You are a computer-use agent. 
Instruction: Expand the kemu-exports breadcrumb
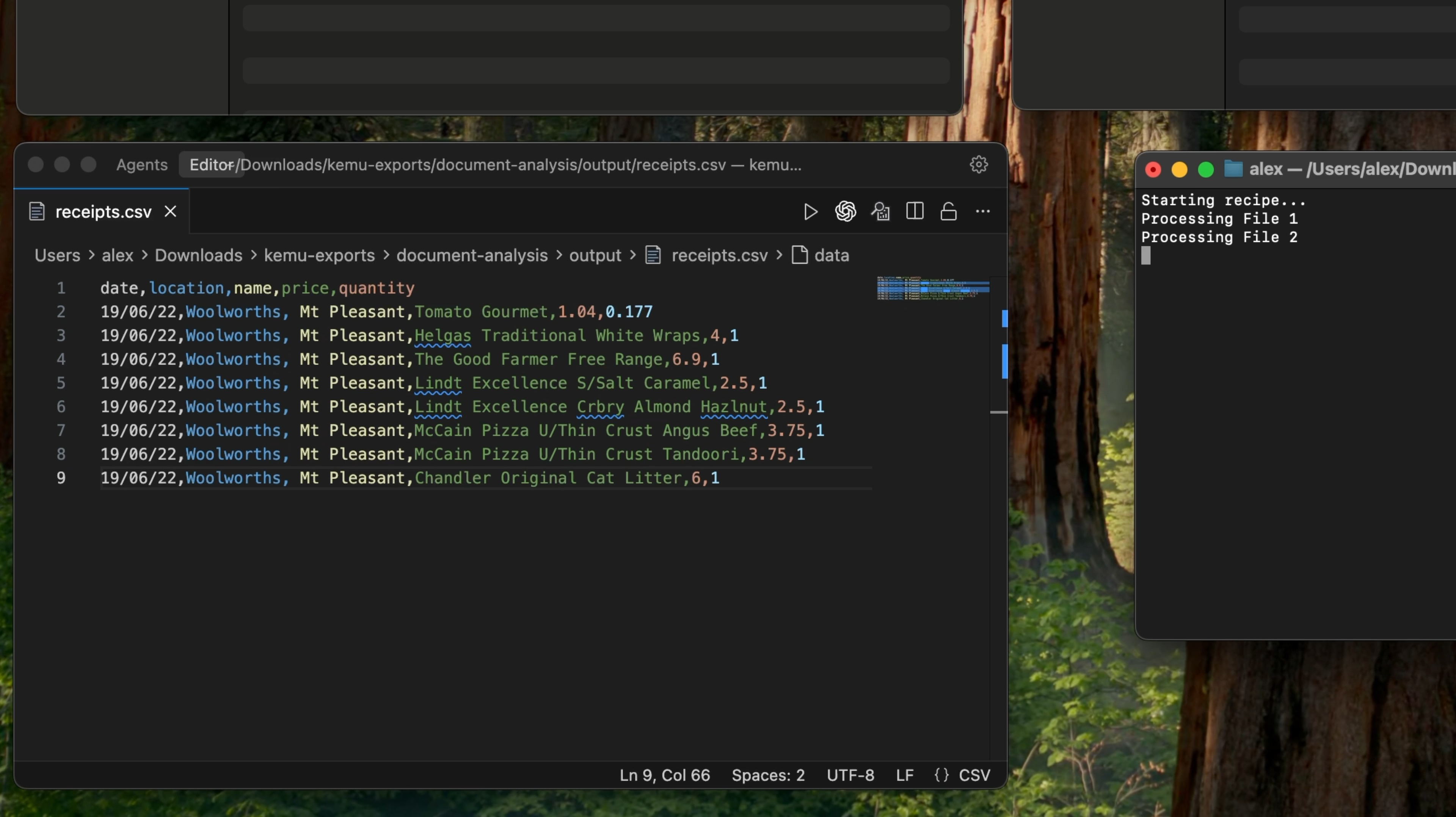point(319,255)
